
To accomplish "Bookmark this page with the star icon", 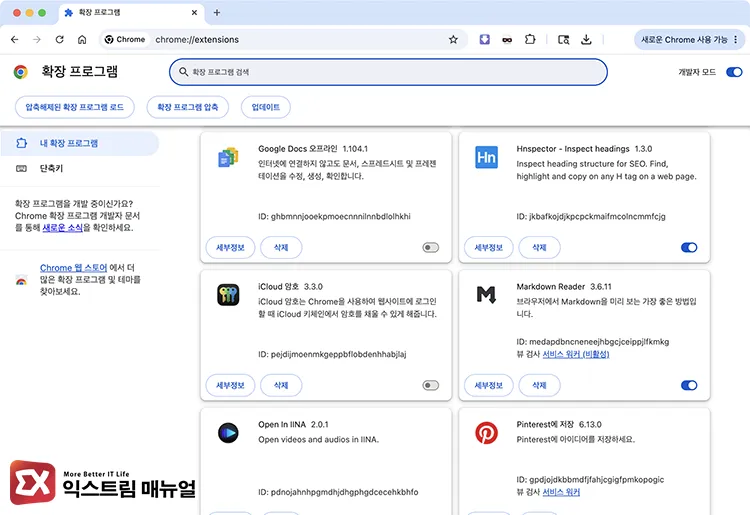I will point(453,40).
